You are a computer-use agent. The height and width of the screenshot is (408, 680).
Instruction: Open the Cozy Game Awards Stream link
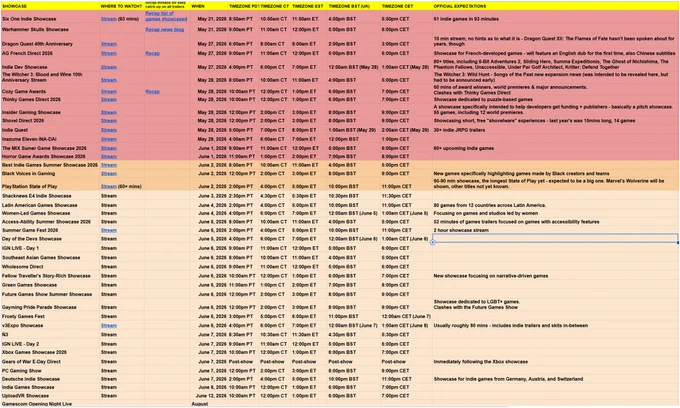[108, 91]
